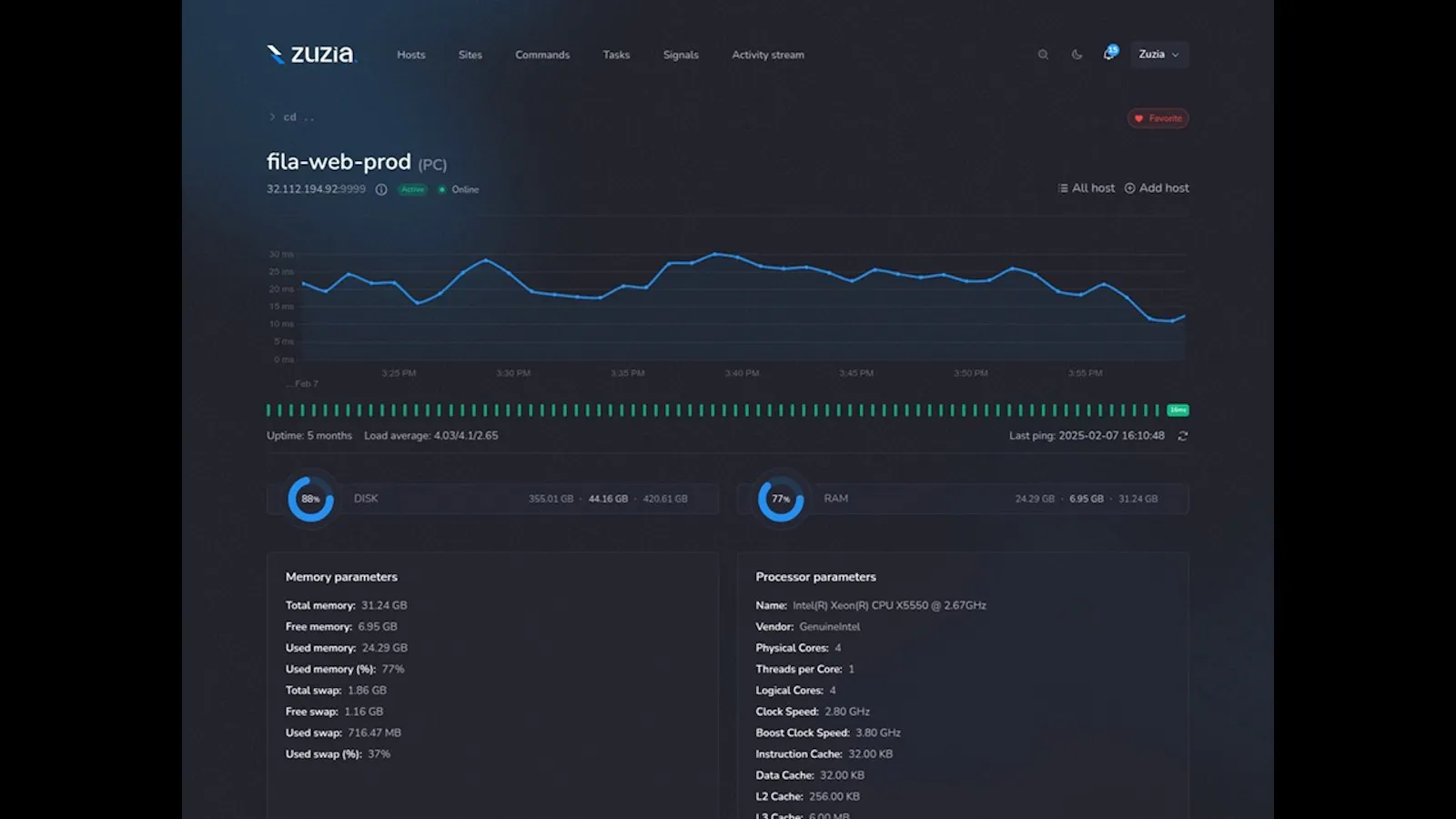Click 'Uptime: 5 months' text
The height and width of the screenshot is (819, 1456).
point(309,436)
